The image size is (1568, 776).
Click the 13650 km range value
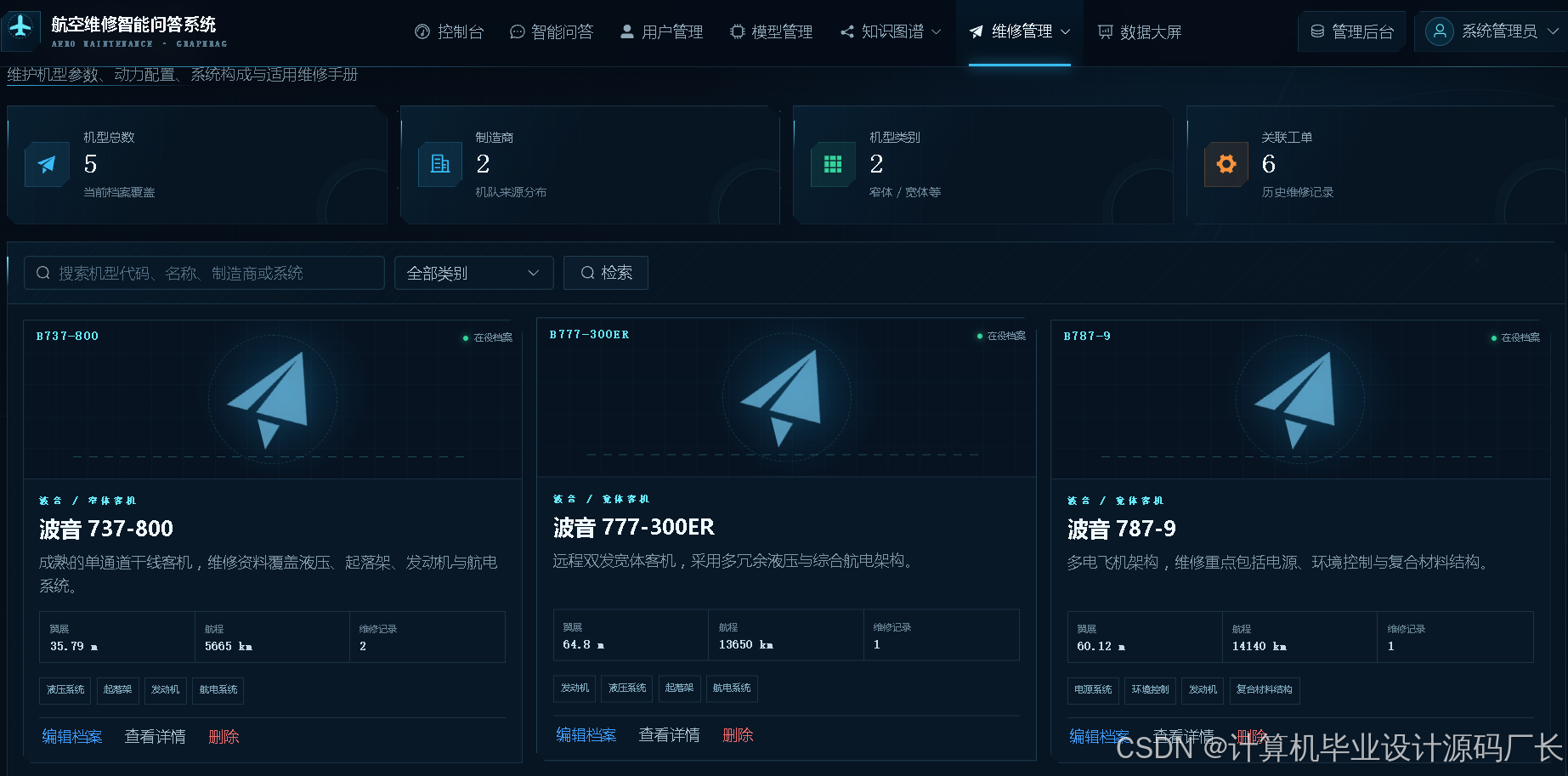746,645
